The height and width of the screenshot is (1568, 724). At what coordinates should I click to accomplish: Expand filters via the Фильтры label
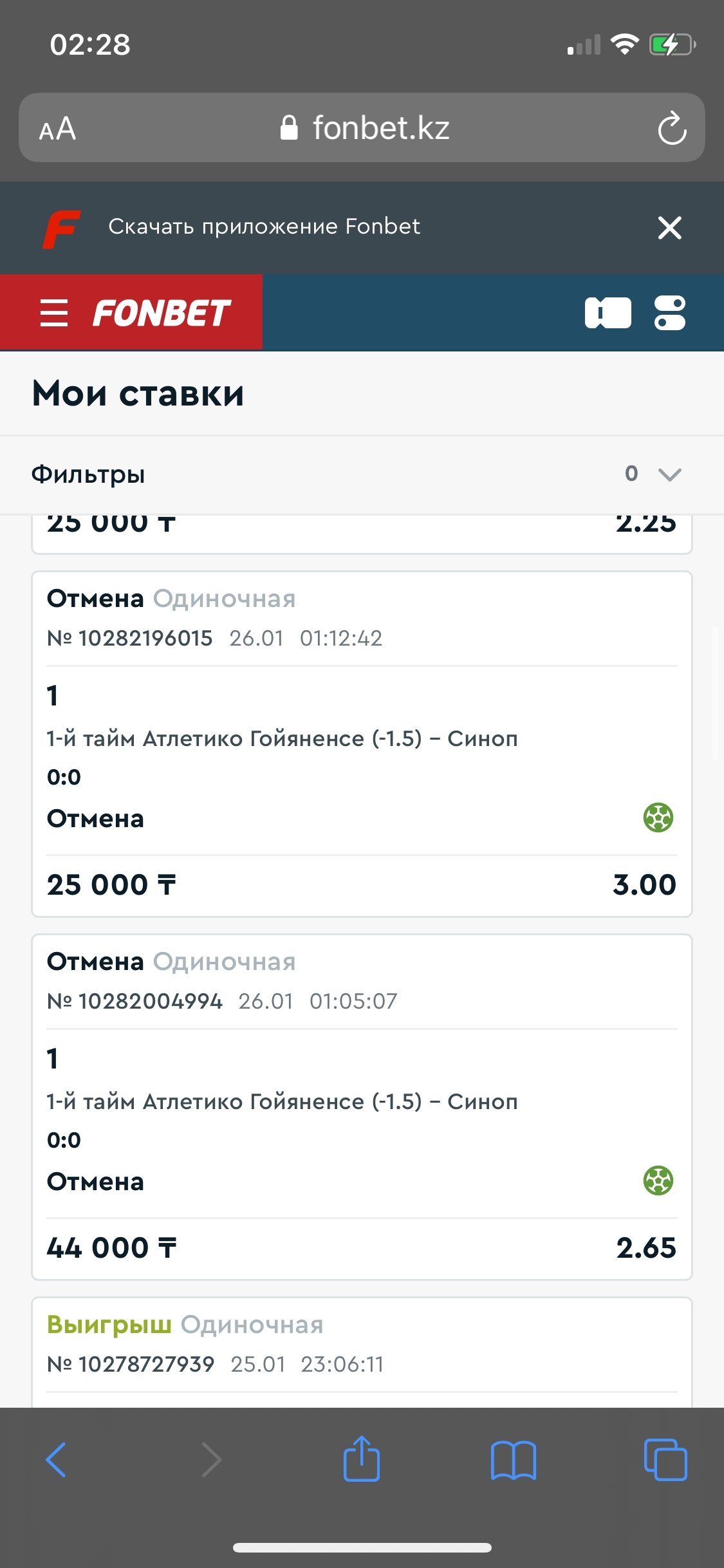pyautogui.click(x=88, y=474)
